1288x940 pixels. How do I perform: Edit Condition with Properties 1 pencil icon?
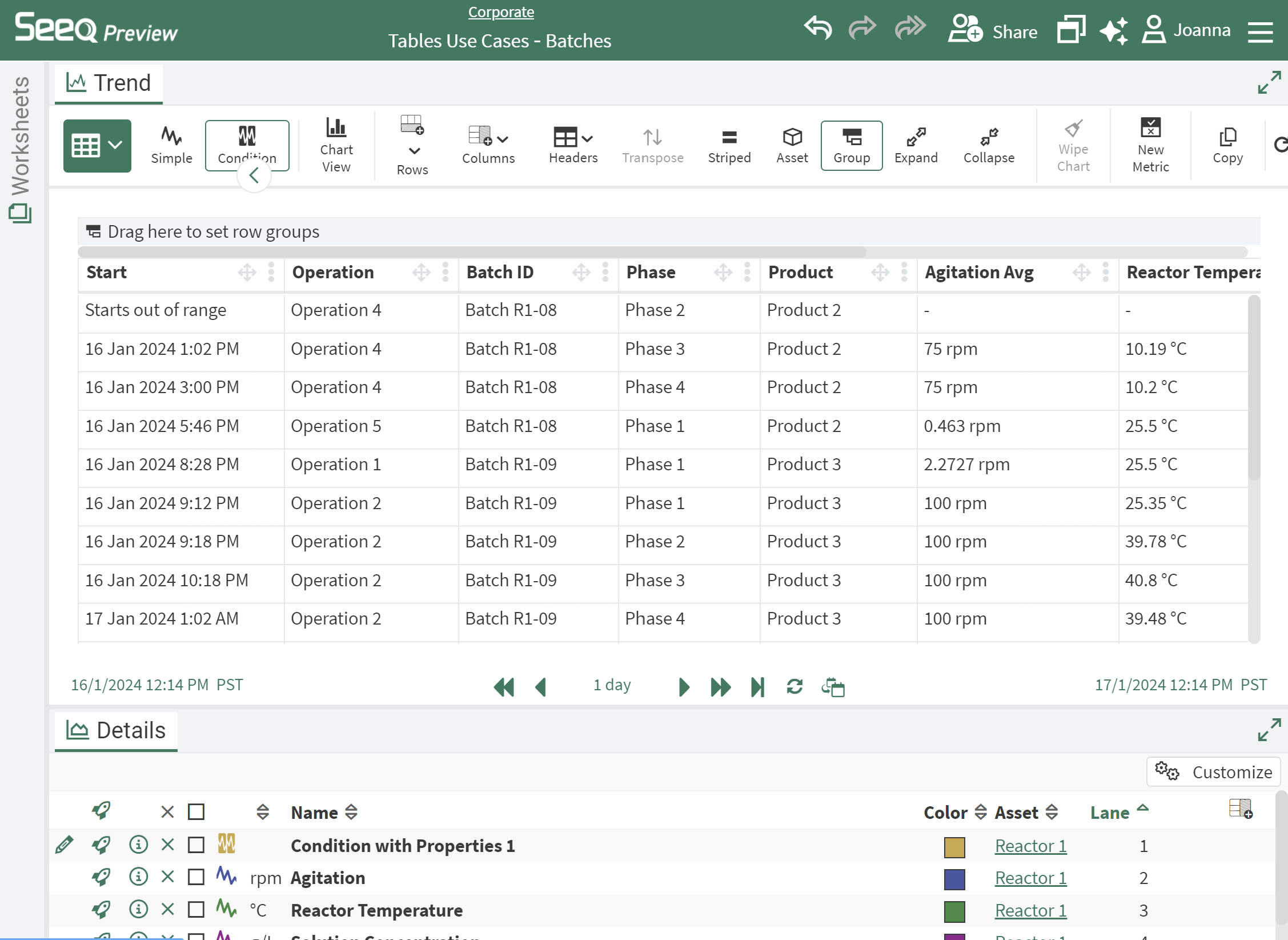(64, 845)
